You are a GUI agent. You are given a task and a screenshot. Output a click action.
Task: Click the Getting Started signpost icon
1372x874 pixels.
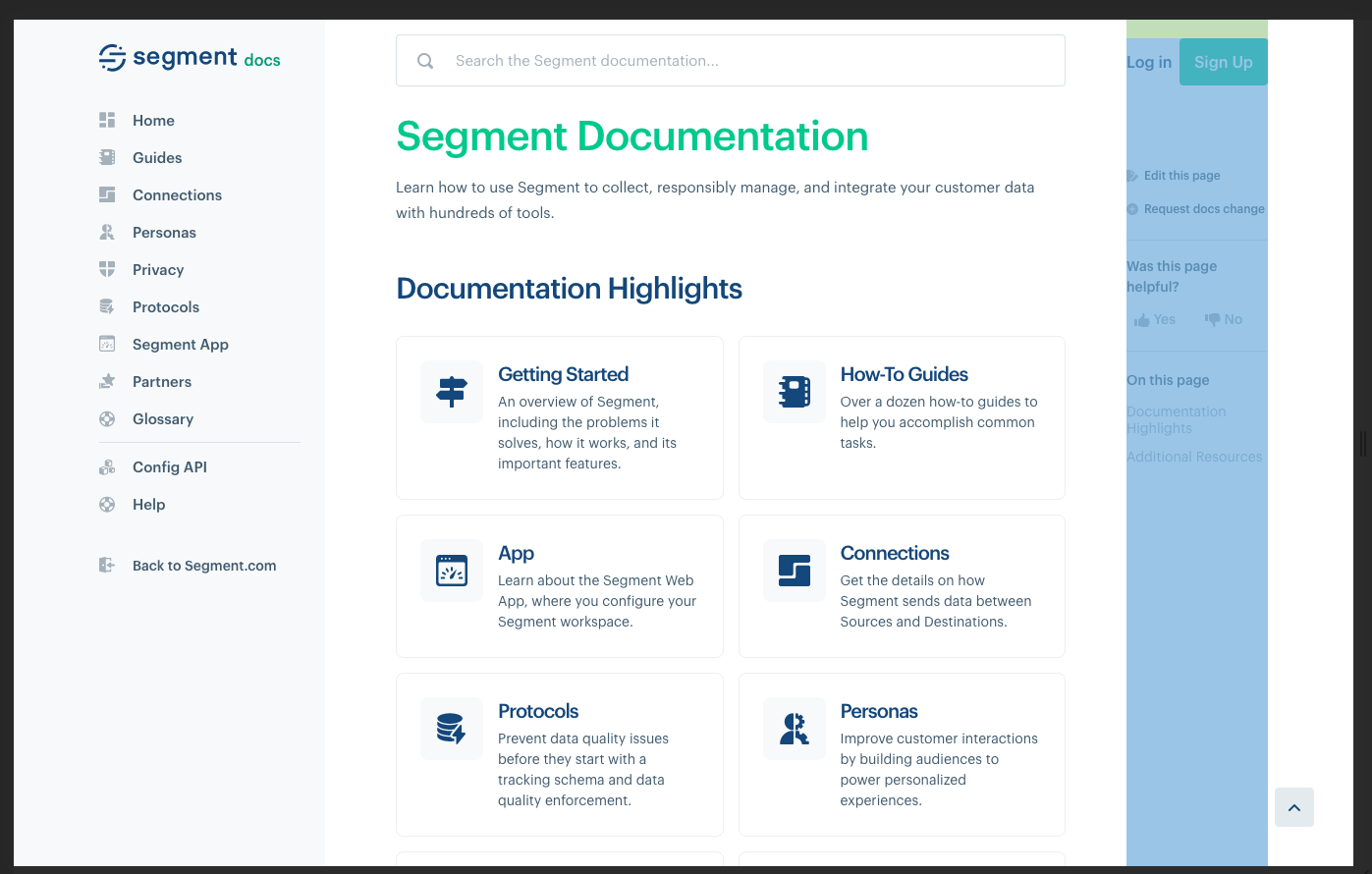pos(452,392)
